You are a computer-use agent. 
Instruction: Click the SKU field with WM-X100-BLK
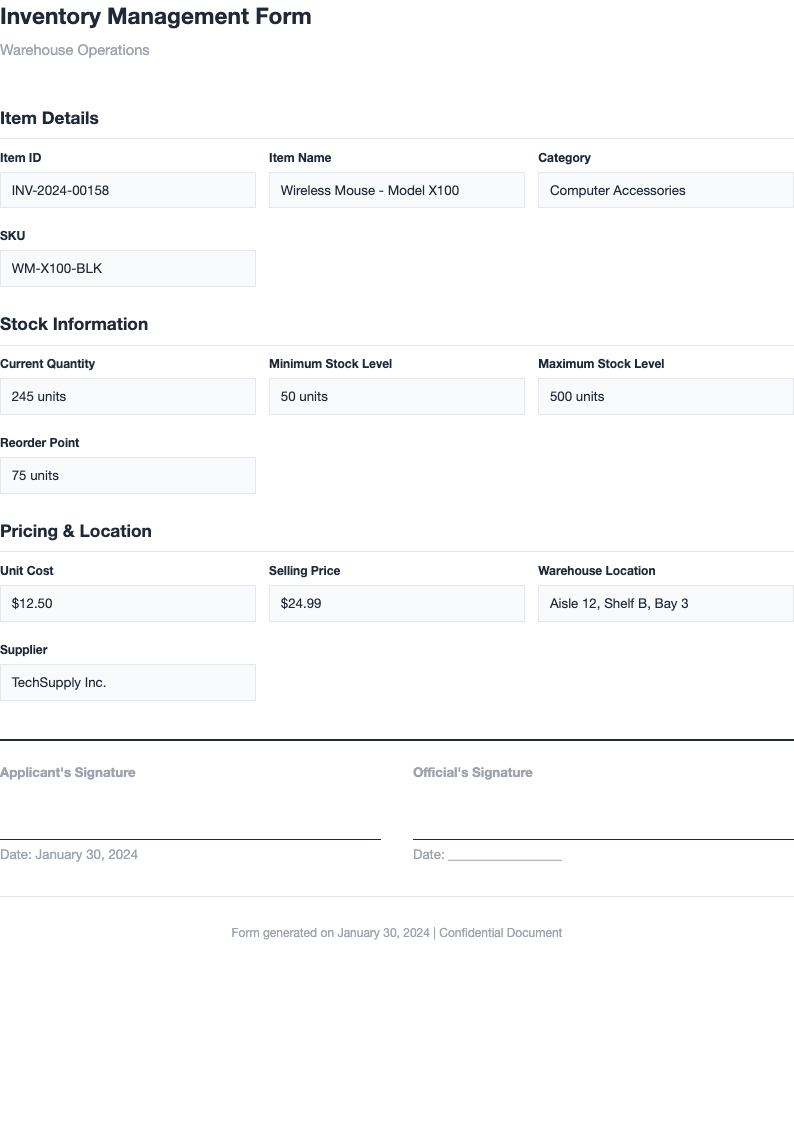128,268
